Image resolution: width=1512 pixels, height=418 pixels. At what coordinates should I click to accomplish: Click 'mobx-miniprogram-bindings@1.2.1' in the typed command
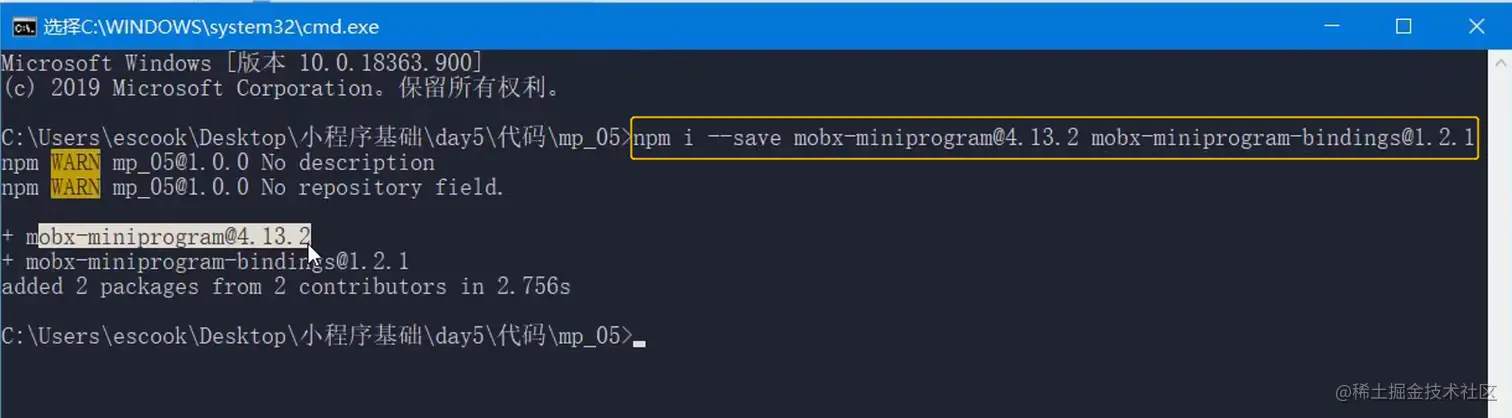(1282, 138)
